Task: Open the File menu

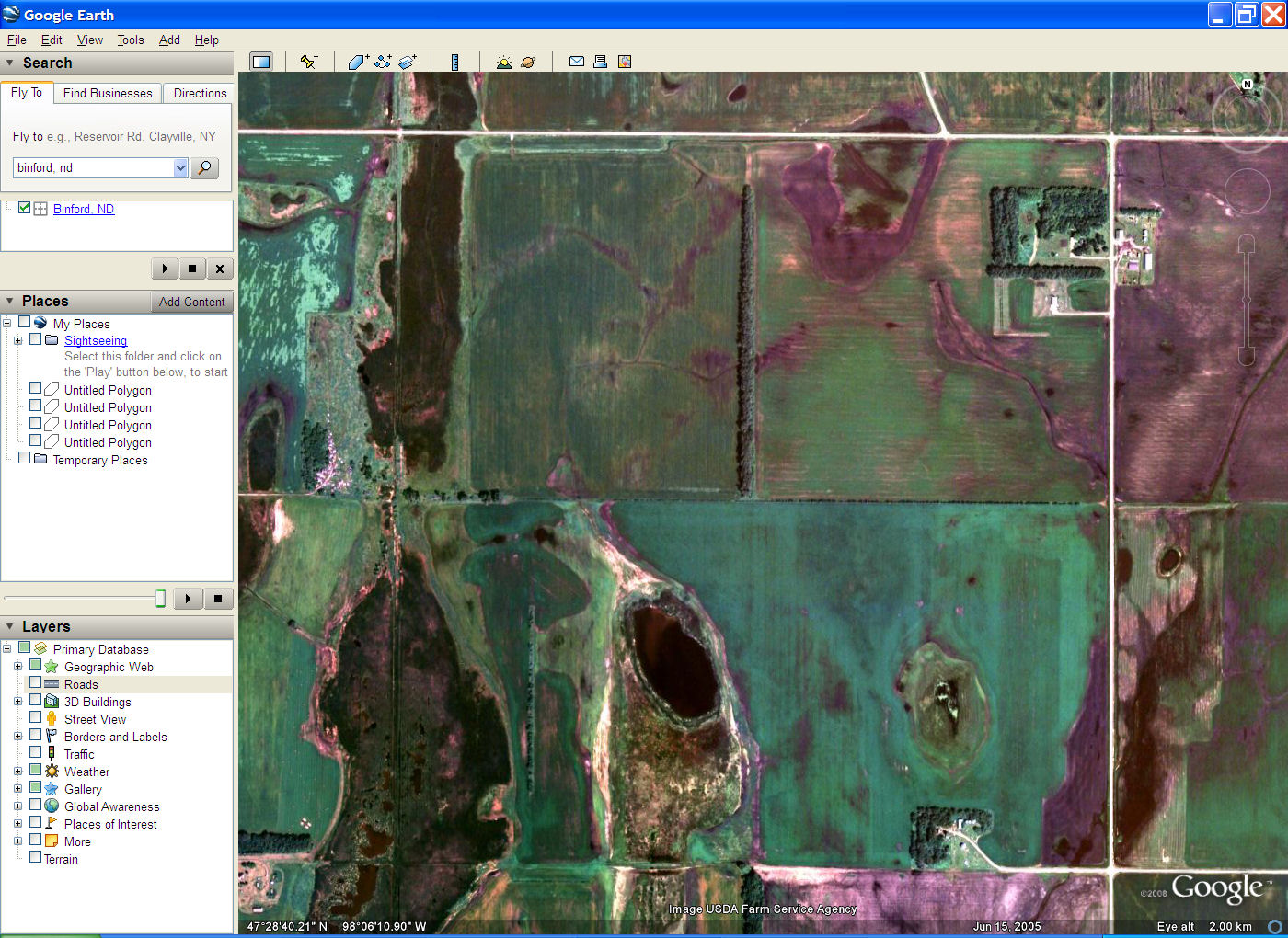Action: pos(17,40)
